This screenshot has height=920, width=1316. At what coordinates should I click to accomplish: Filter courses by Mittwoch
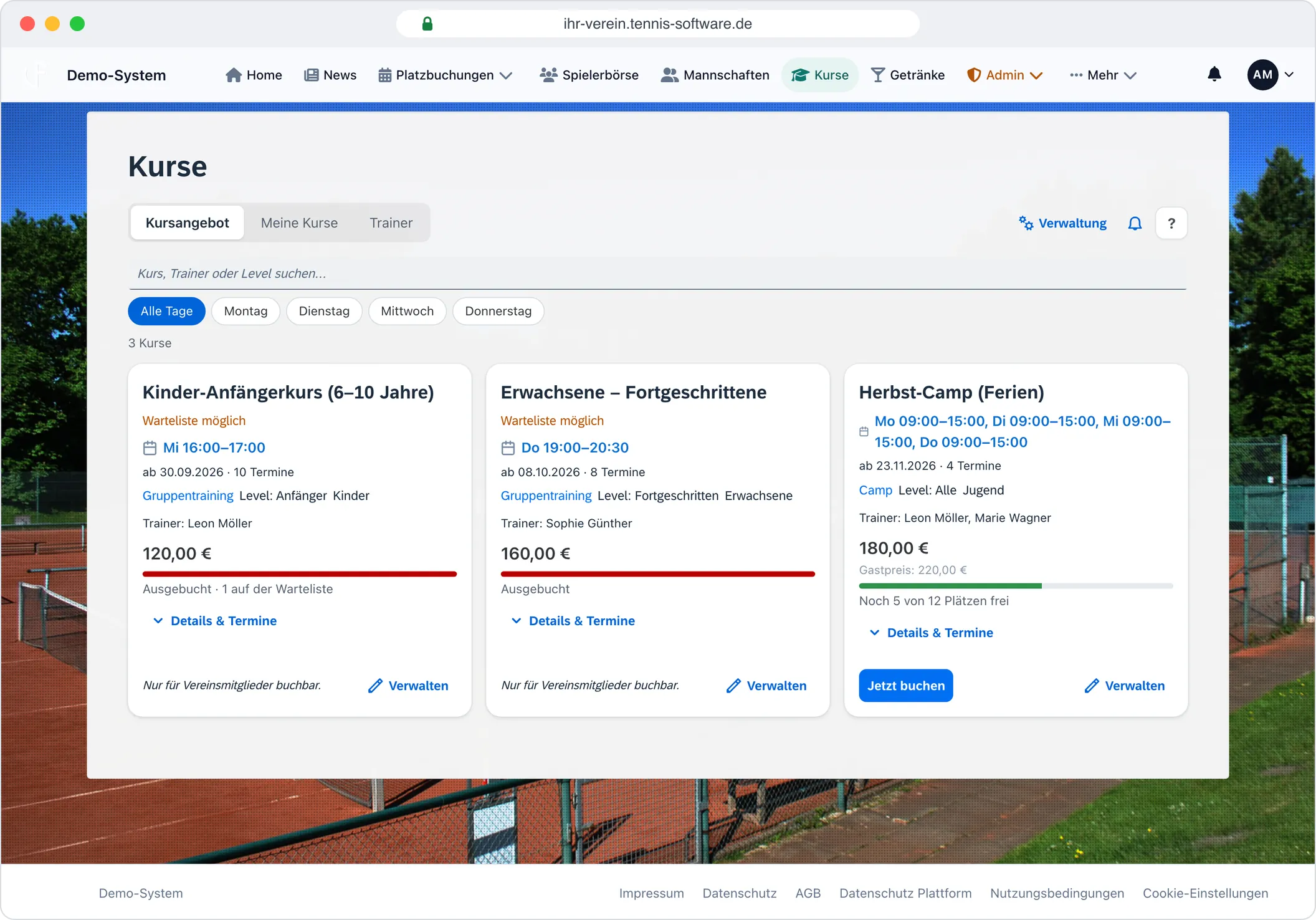pos(407,311)
